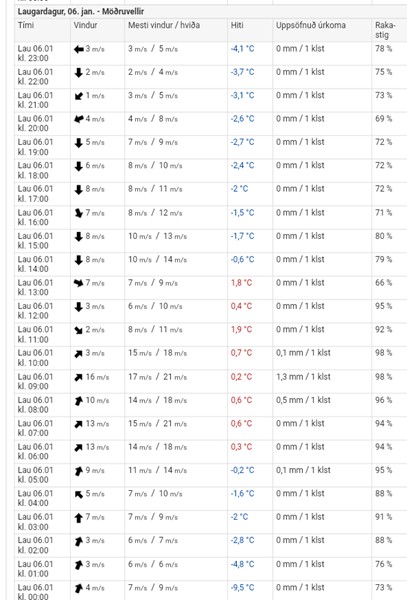The image size is (407, 600).
Task: Click the wind arrow for 08:00 row
Action: 78,401
